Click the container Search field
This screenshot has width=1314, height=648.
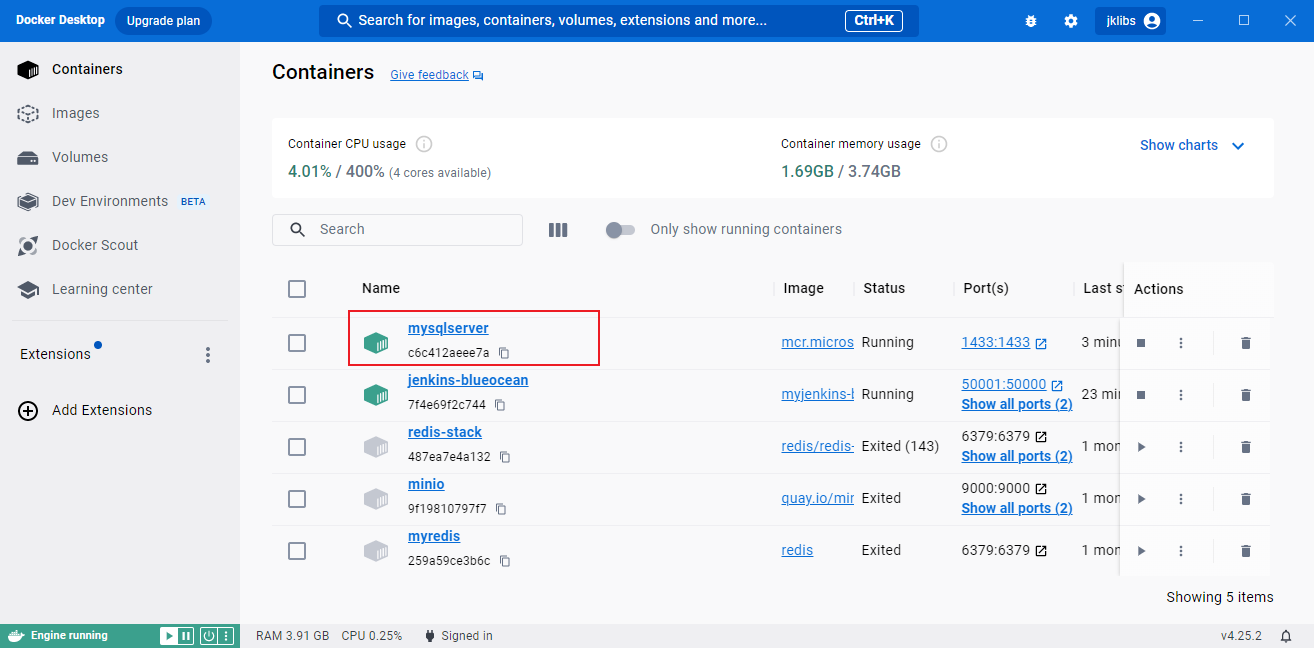tap(397, 230)
